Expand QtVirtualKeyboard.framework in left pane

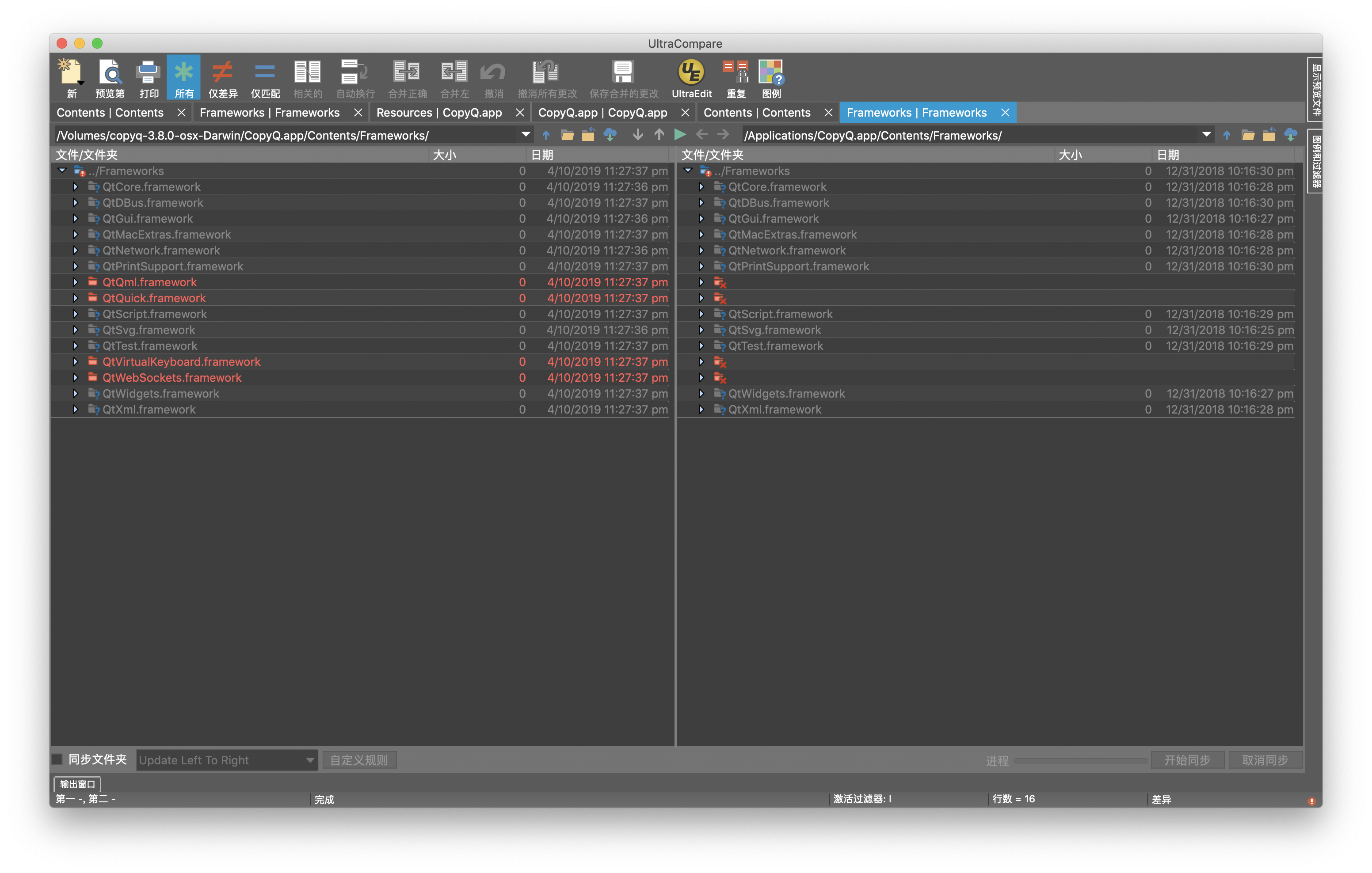tap(75, 361)
